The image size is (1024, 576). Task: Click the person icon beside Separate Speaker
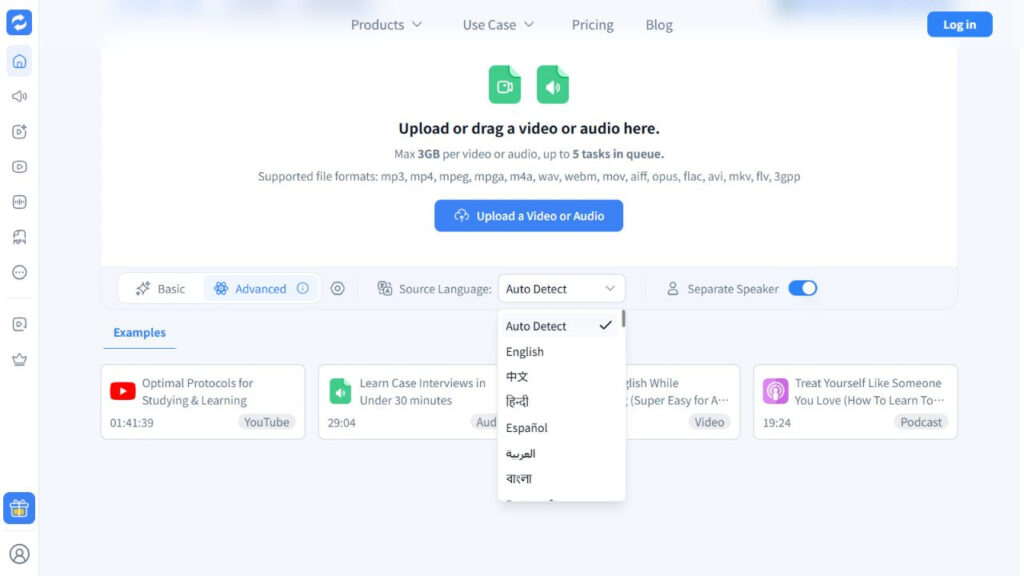pos(673,288)
